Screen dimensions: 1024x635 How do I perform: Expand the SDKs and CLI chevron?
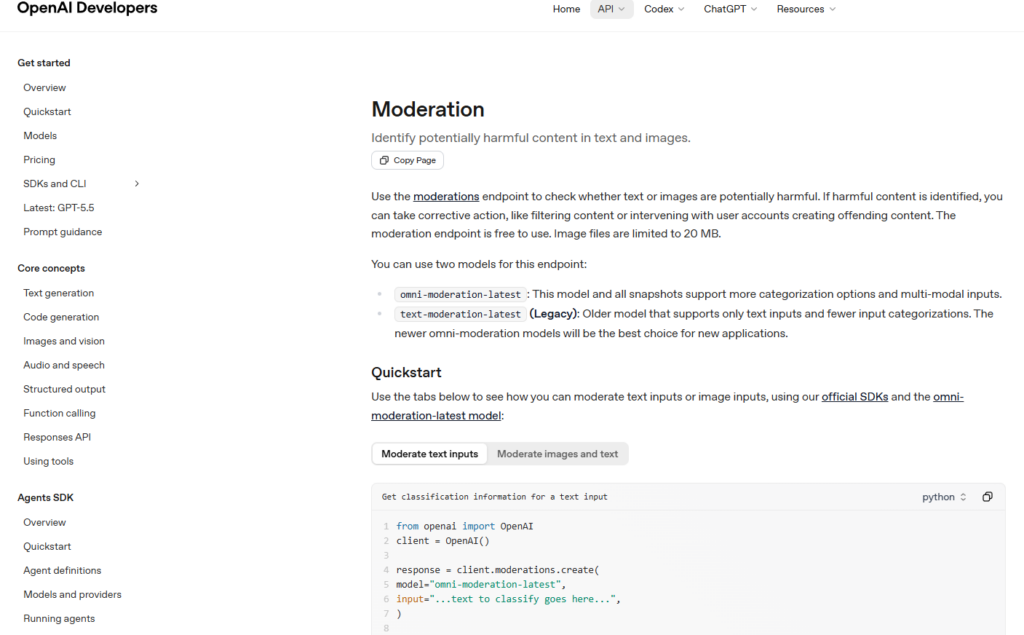coord(136,184)
